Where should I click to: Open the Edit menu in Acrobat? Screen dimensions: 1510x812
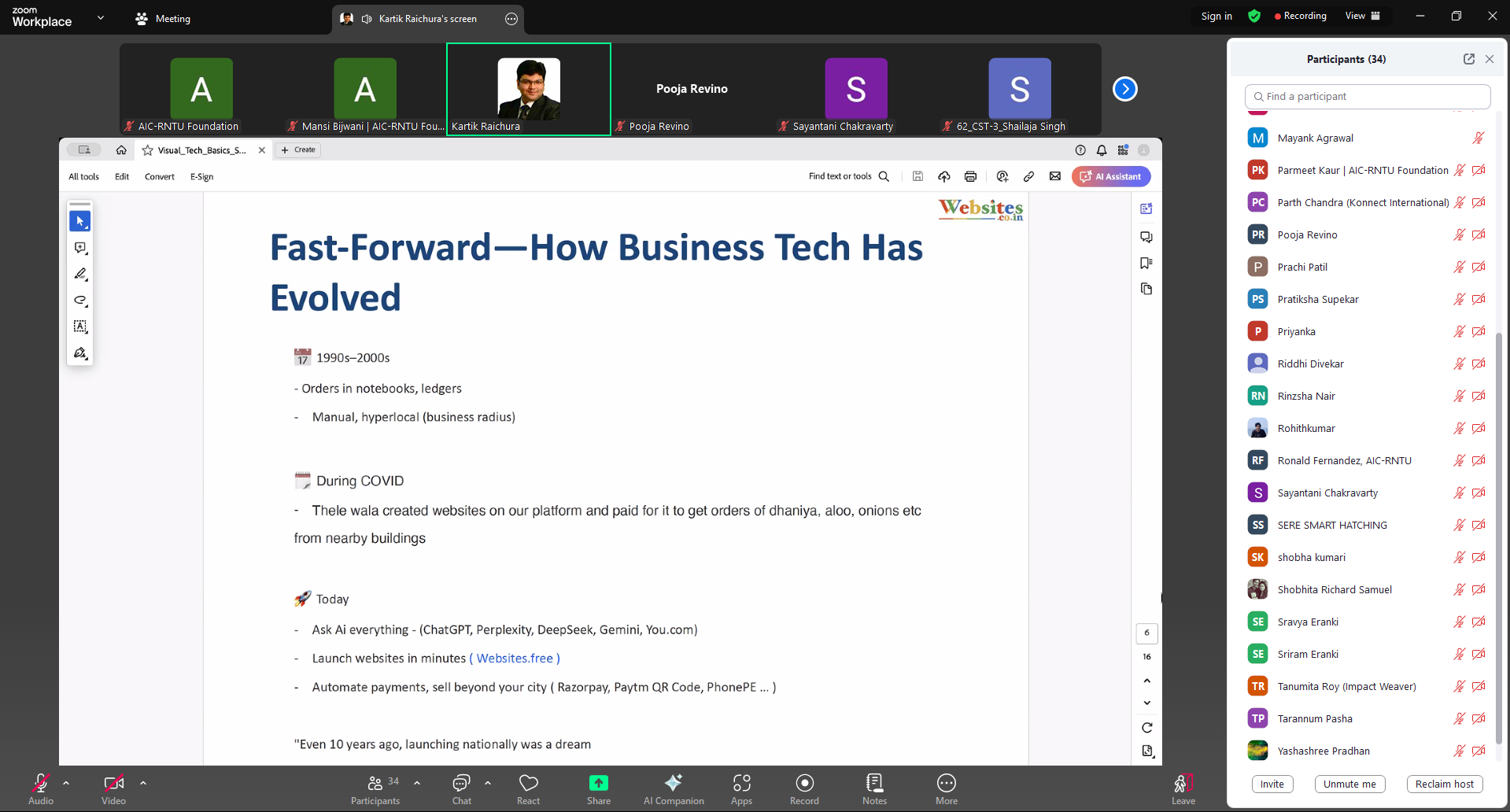[122, 176]
